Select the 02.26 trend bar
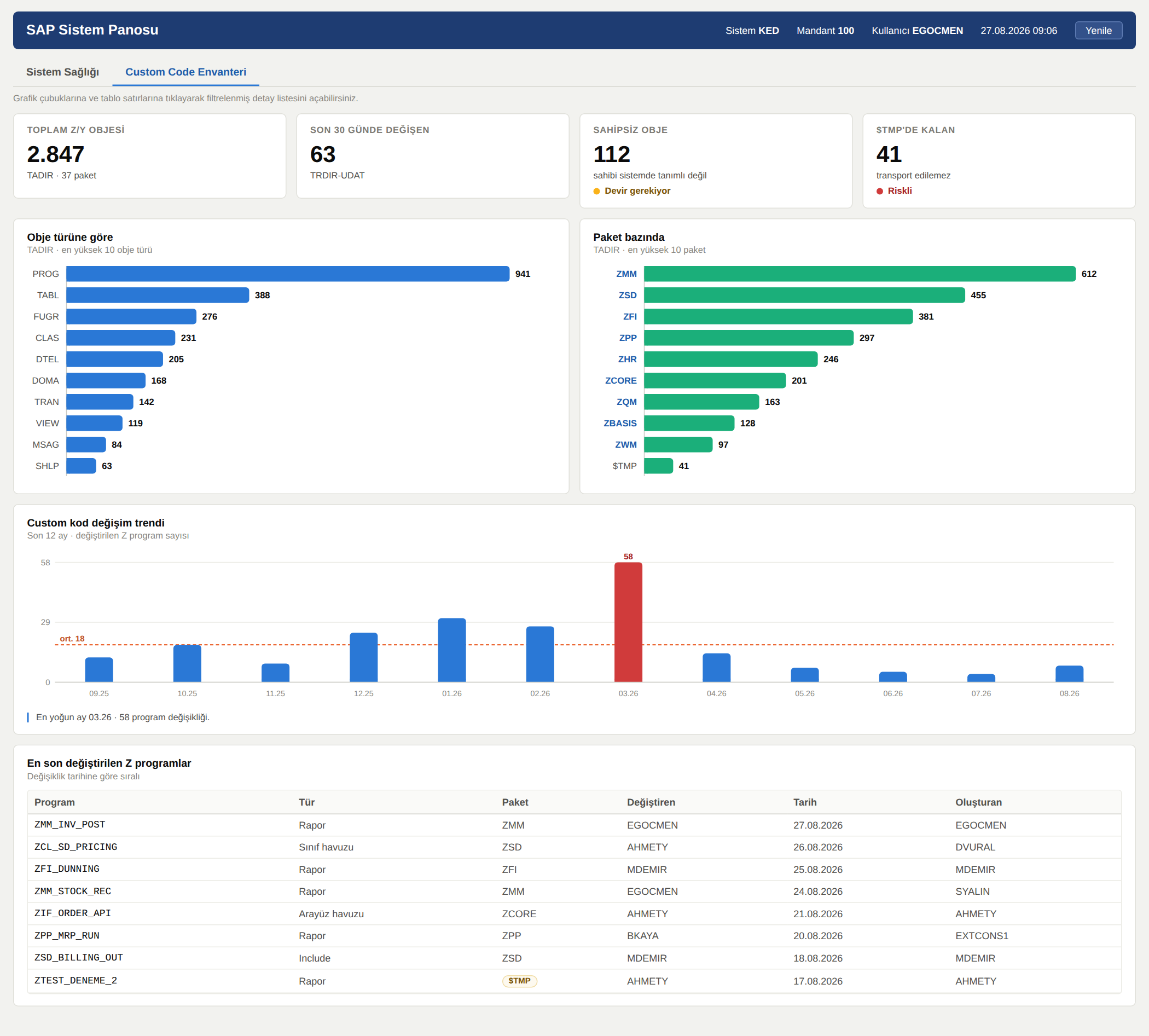Viewport: 1149px width, 1036px height. tap(539, 654)
